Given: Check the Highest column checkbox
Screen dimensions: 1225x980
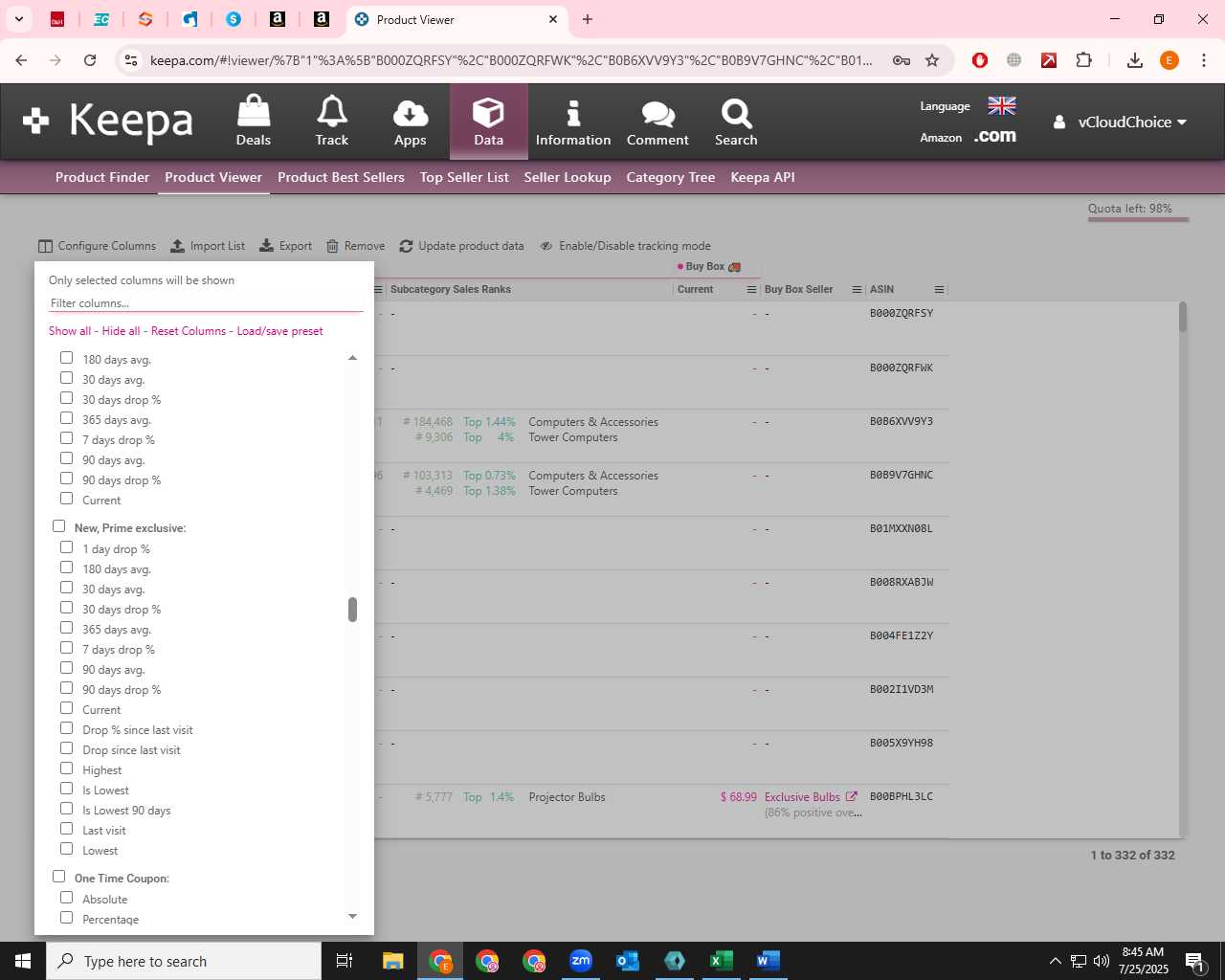Looking at the screenshot, I should point(67,768).
